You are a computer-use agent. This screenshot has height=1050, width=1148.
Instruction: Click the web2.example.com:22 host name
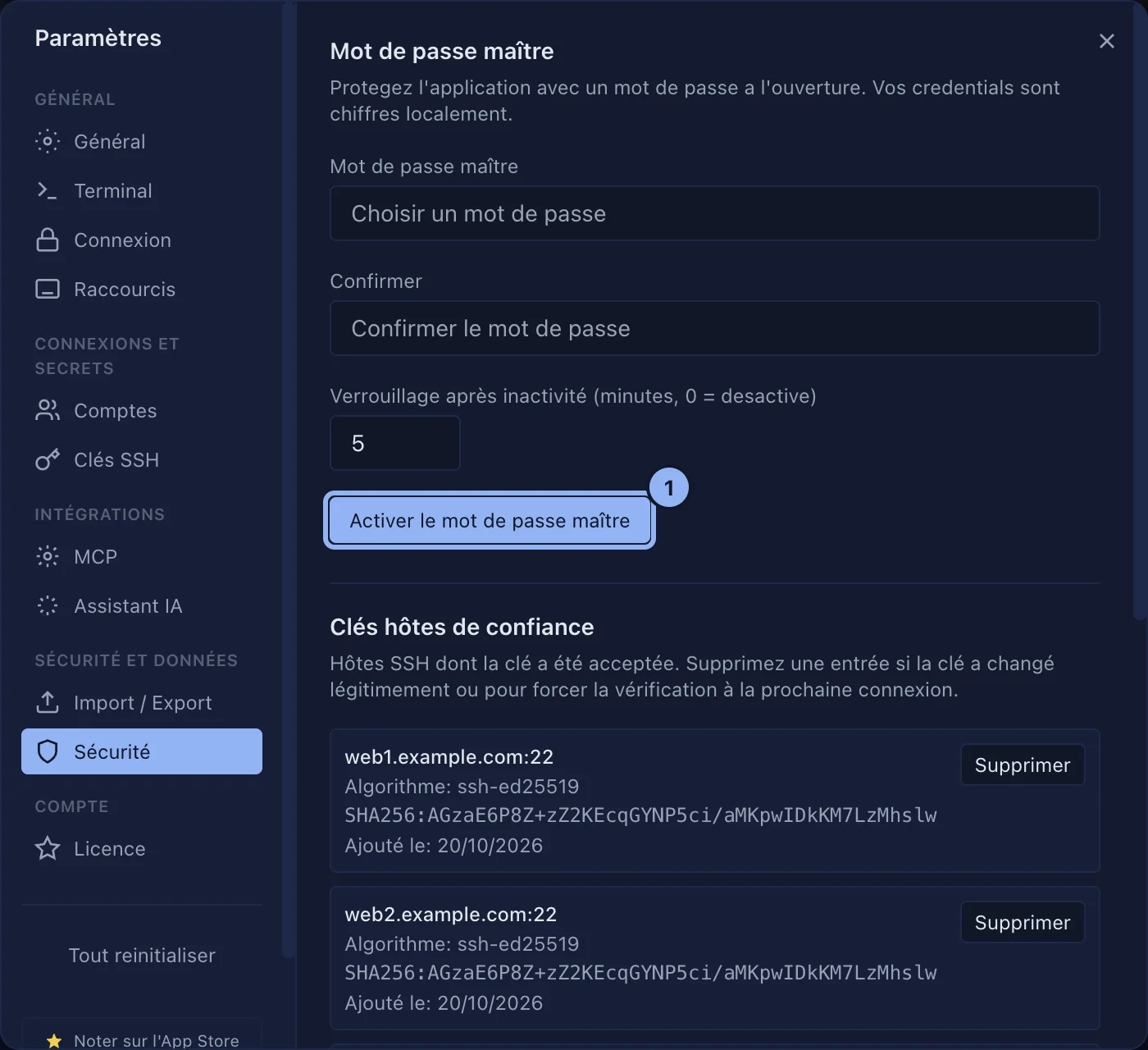[451, 914]
